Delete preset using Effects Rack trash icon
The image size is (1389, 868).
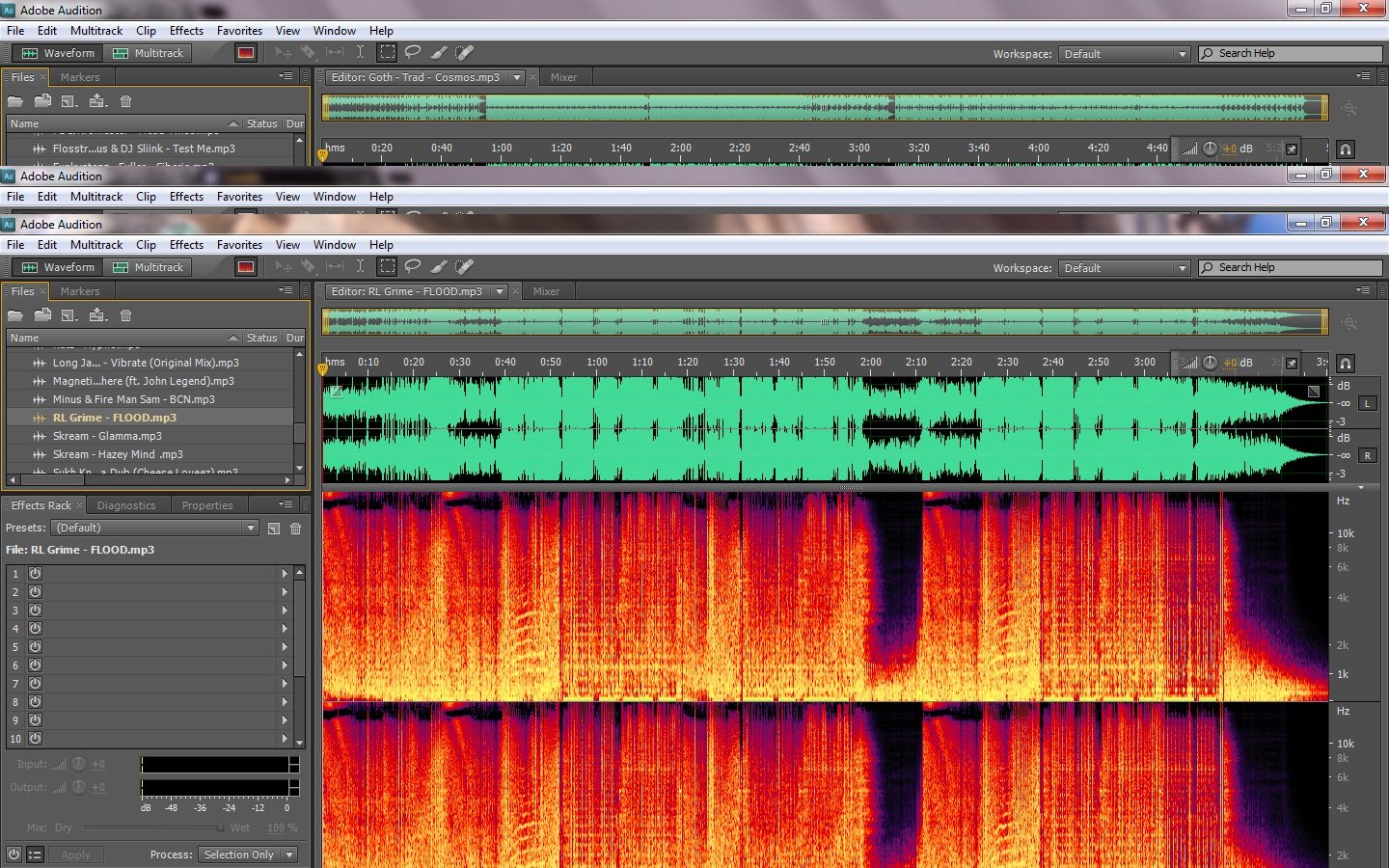(296, 529)
